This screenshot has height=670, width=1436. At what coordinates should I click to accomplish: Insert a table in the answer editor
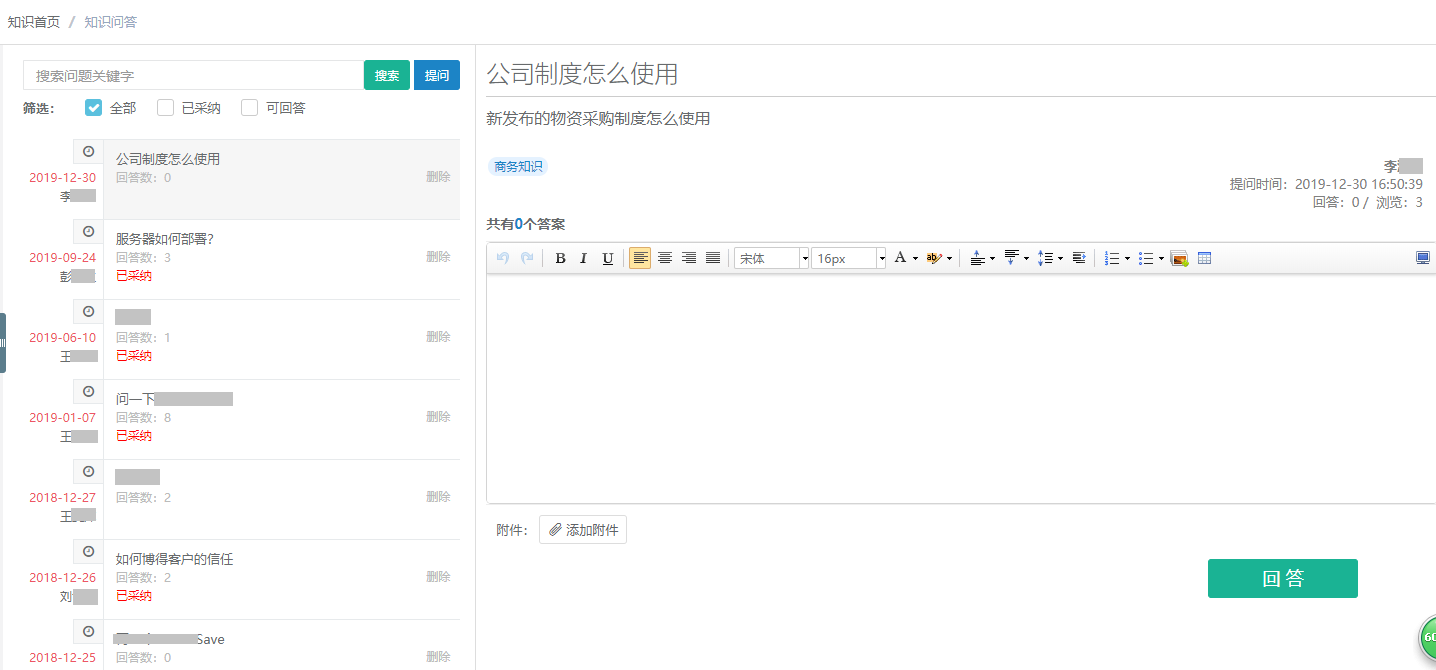tap(1204, 258)
